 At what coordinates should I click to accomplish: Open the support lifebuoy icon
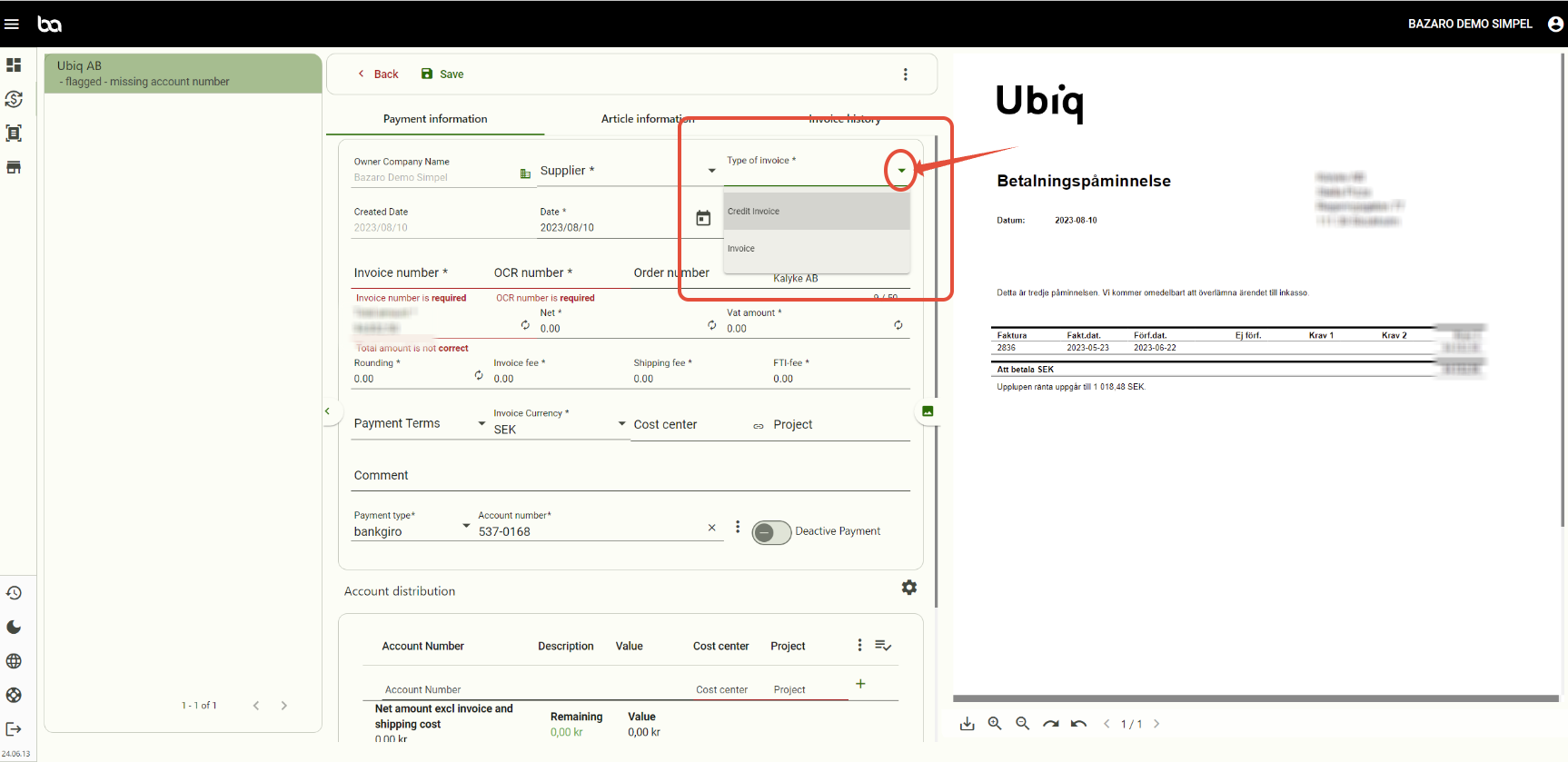pos(14,695)
